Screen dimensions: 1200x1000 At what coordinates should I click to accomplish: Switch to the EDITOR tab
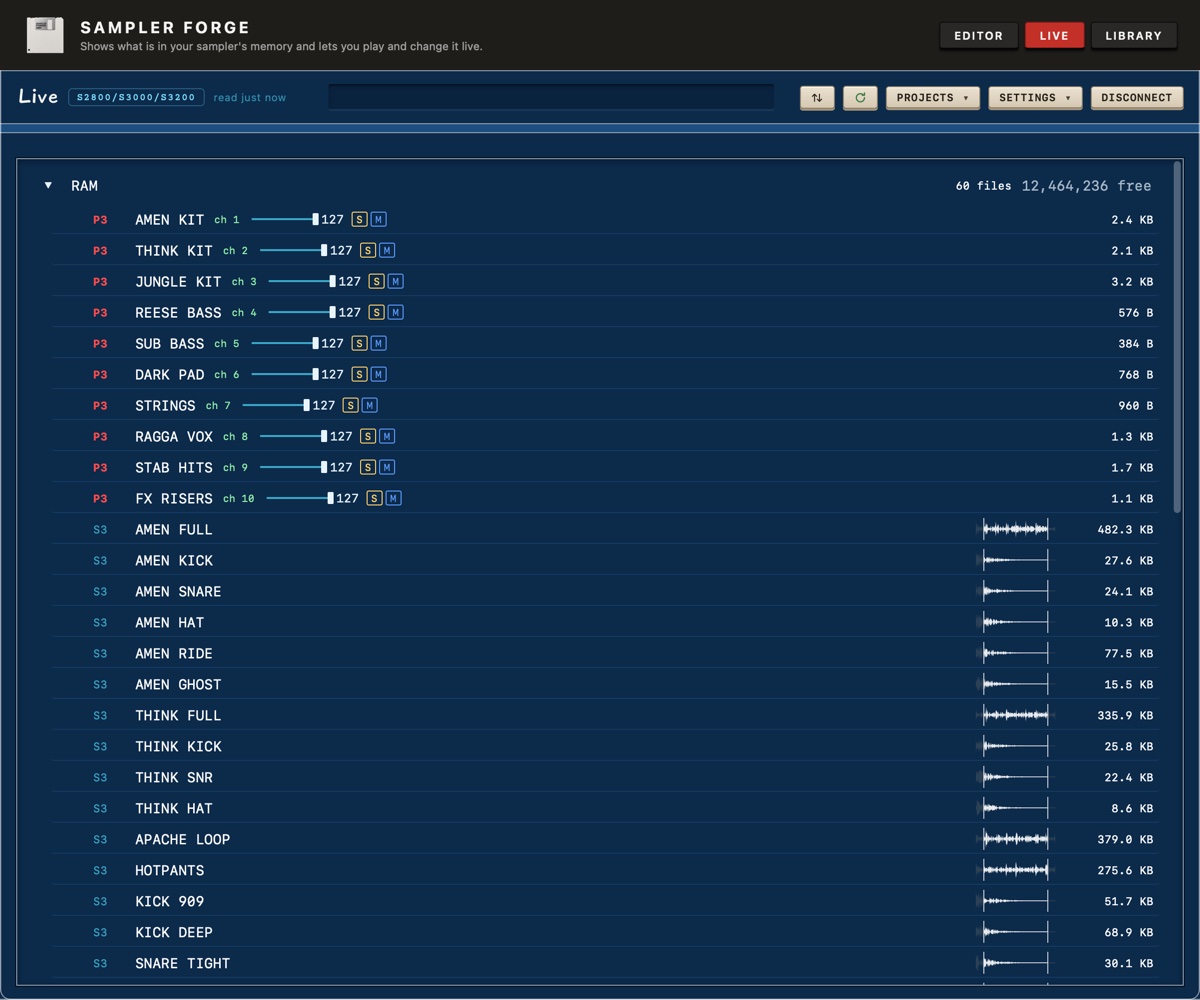(x=979, y=35)
